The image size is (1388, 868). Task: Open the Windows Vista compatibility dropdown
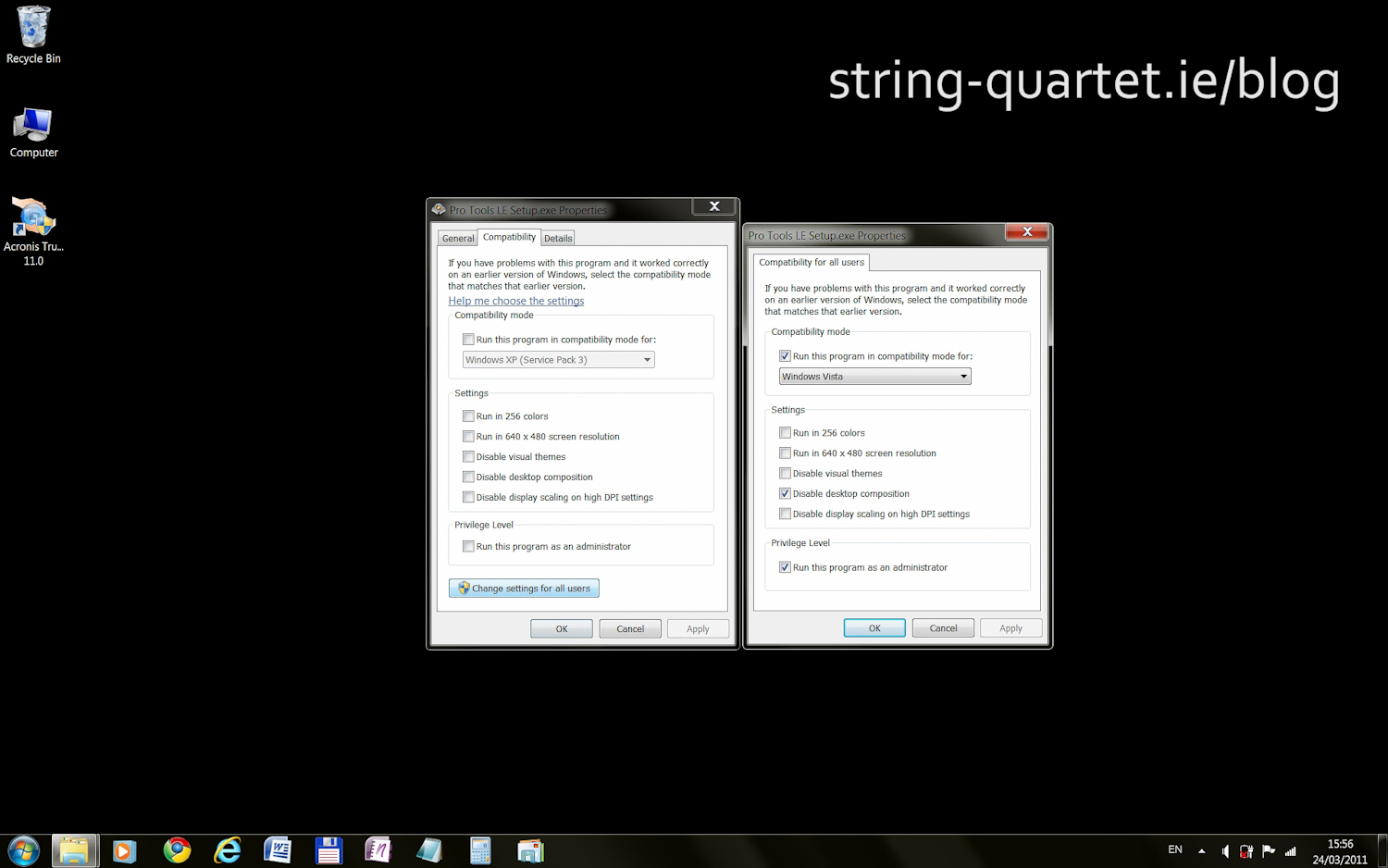pyautogui.click(x=875, y=377)
